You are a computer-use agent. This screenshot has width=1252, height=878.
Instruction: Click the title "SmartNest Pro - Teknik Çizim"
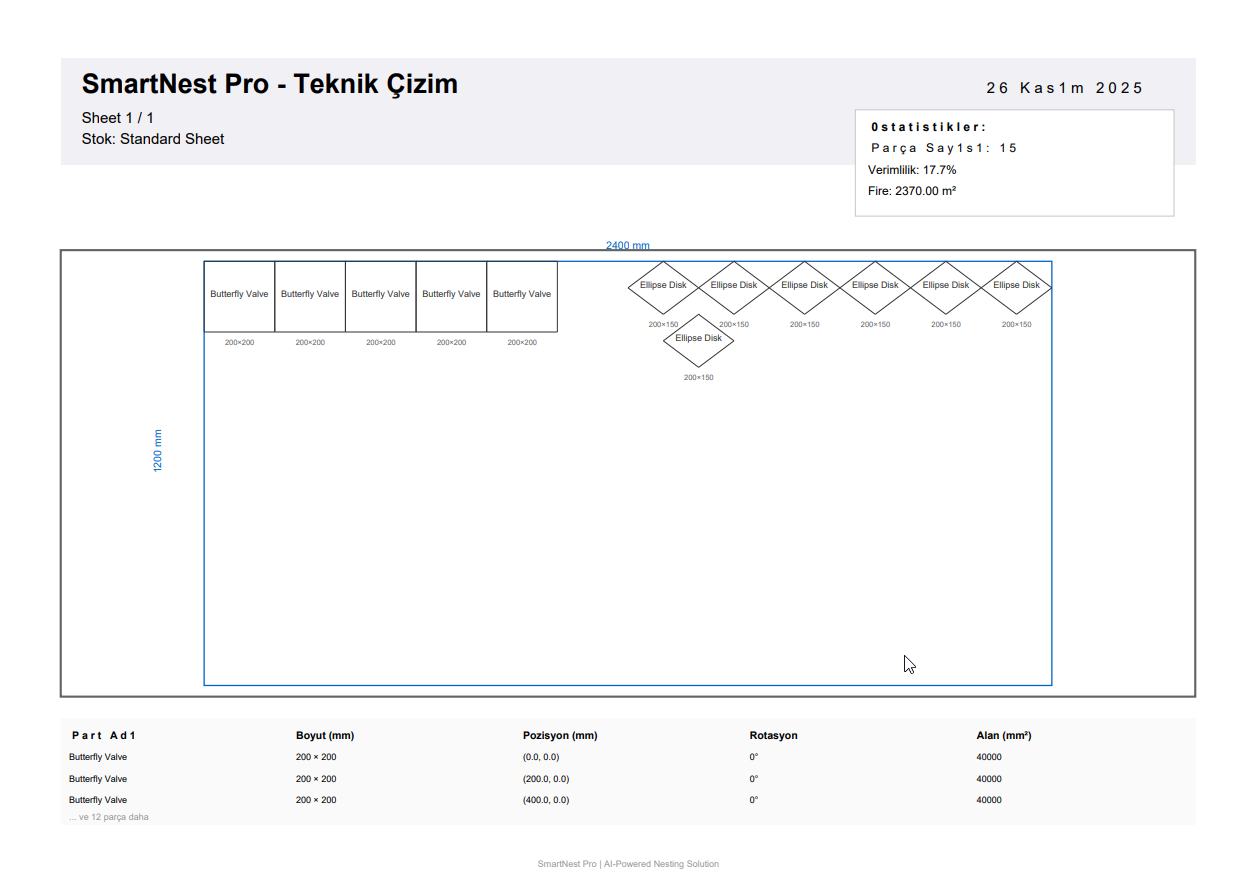point(270,84)
